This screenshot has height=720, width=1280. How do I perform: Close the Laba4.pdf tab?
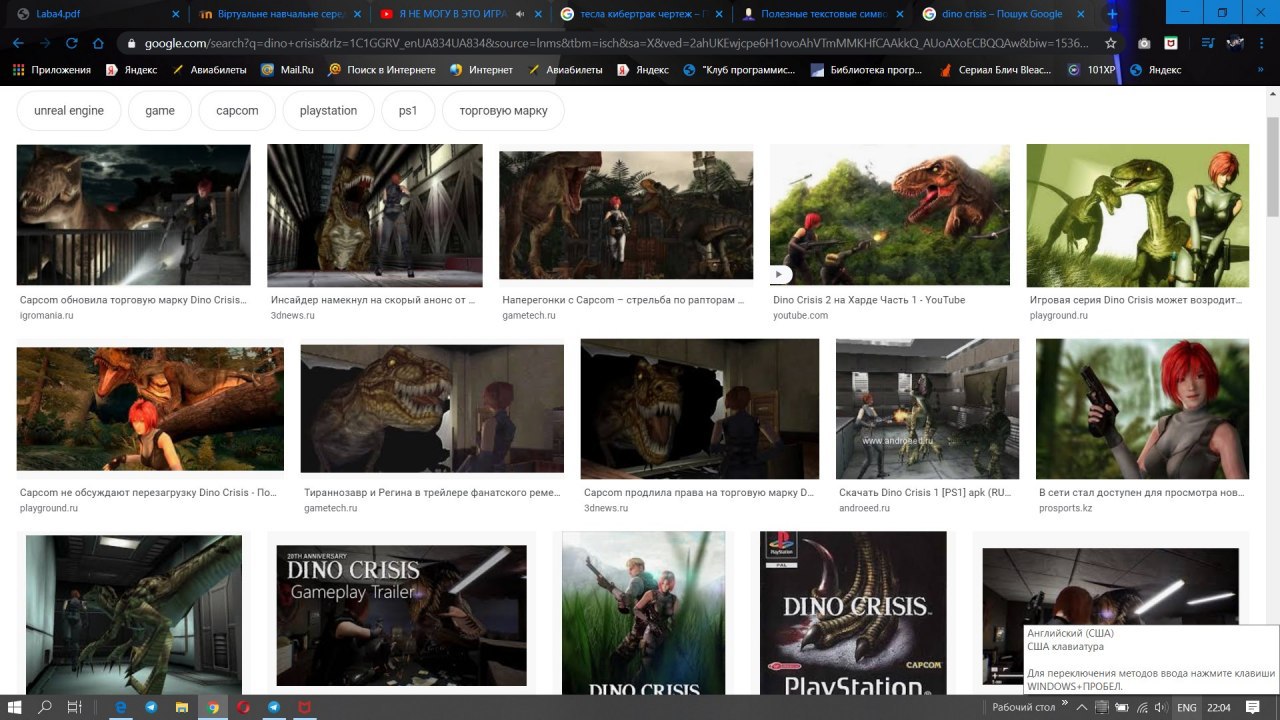[175, 14]
